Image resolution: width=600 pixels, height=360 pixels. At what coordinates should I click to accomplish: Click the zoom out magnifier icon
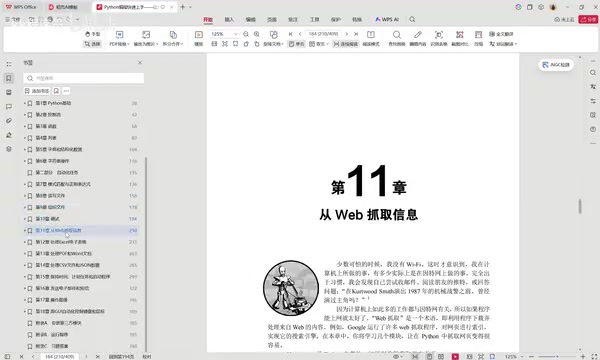pyautogui.click(x=246, y=34)
